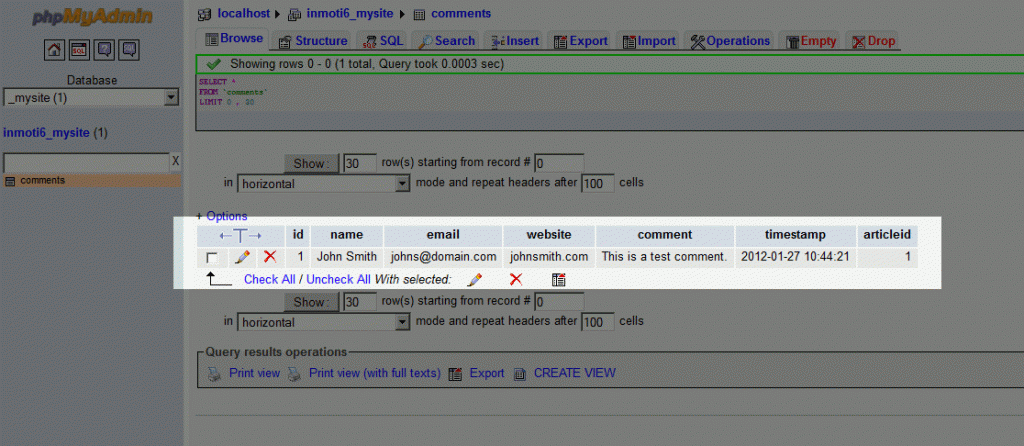This screenshot has height=446, width=1024.
Task: Click the Home icon in sidebar
Action: 54,50
